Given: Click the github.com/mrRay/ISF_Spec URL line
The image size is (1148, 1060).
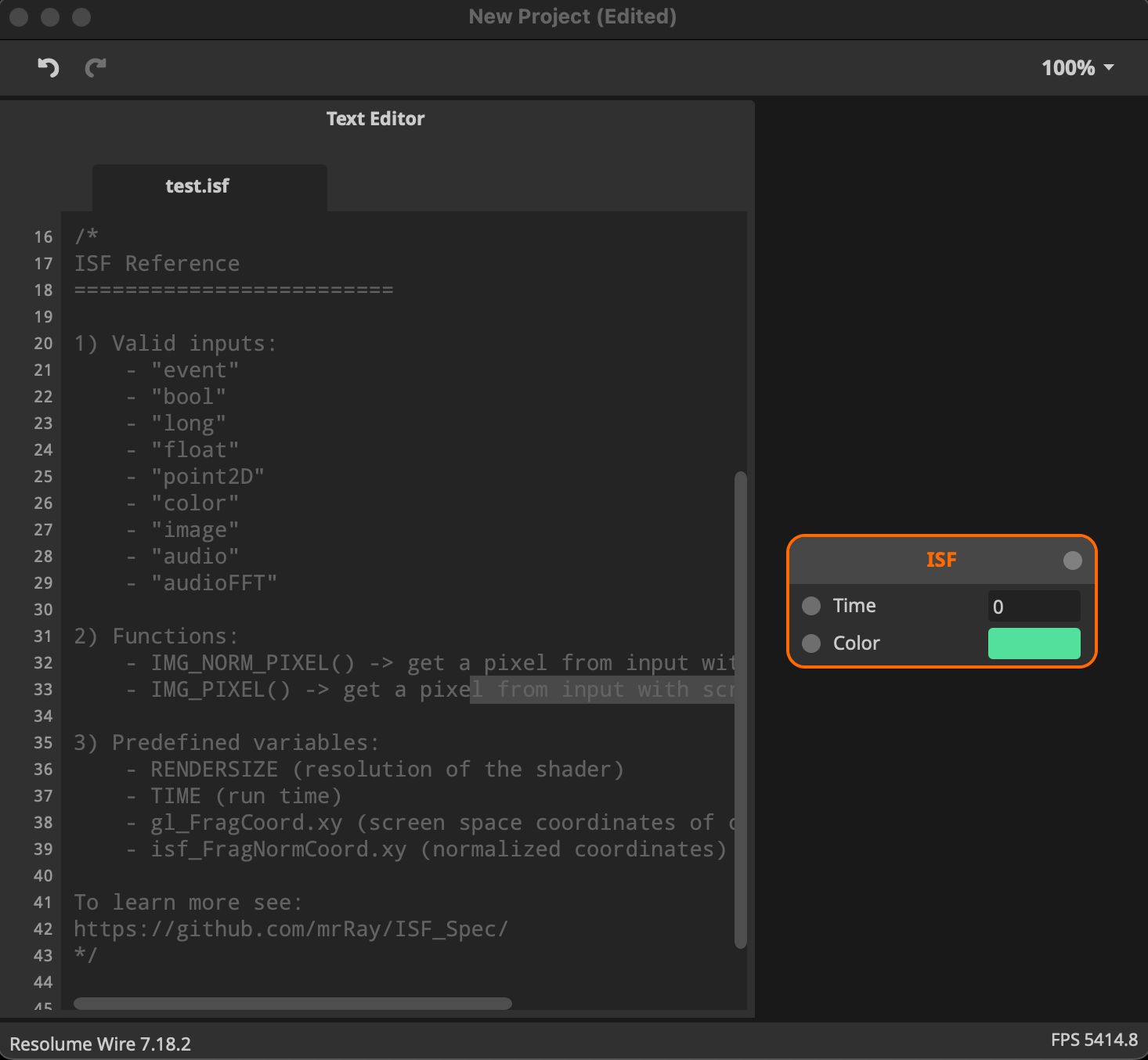Looking at the screenshot, I should 291,929.
